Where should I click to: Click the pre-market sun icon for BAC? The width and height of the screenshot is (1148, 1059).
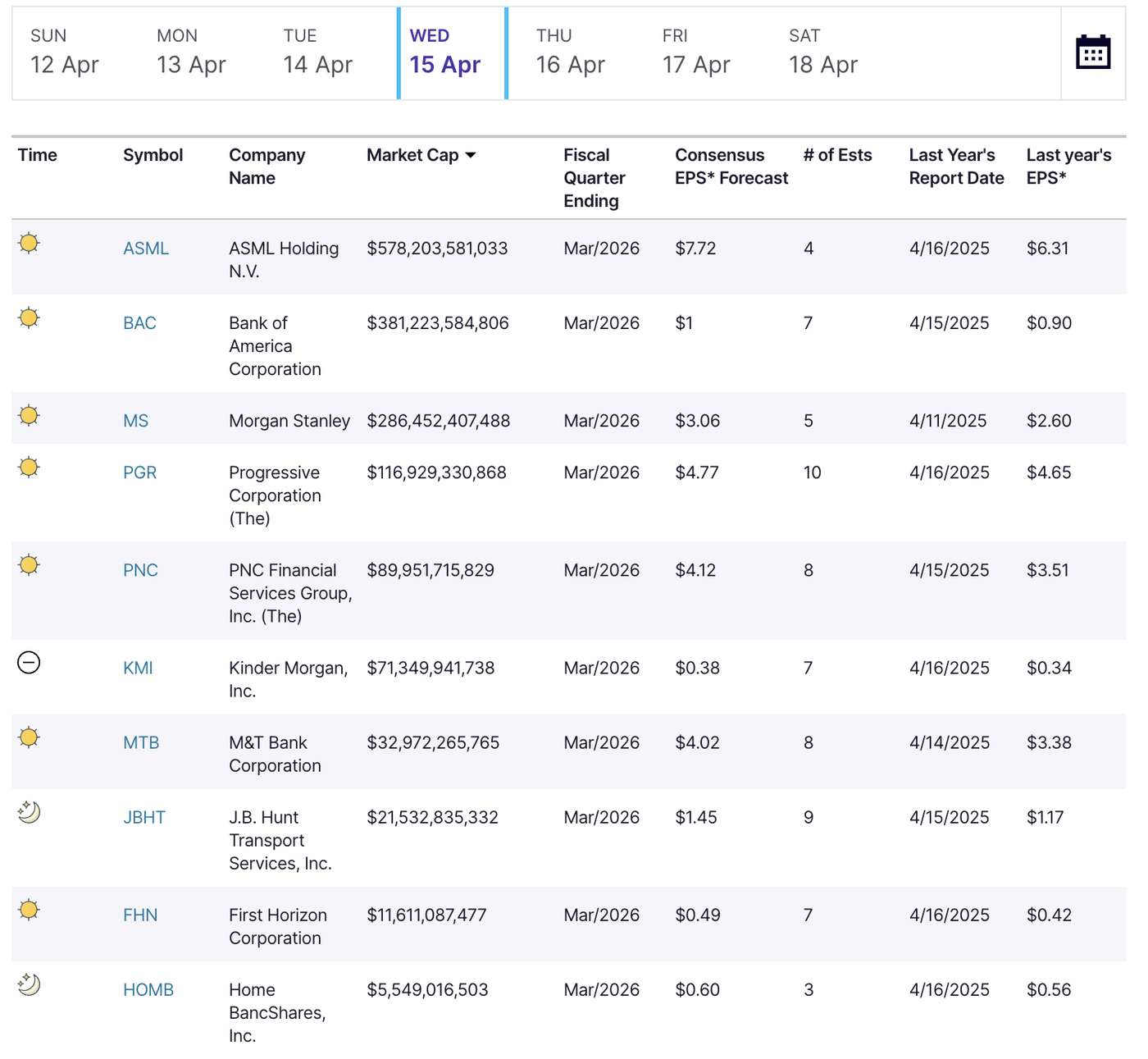29,317
